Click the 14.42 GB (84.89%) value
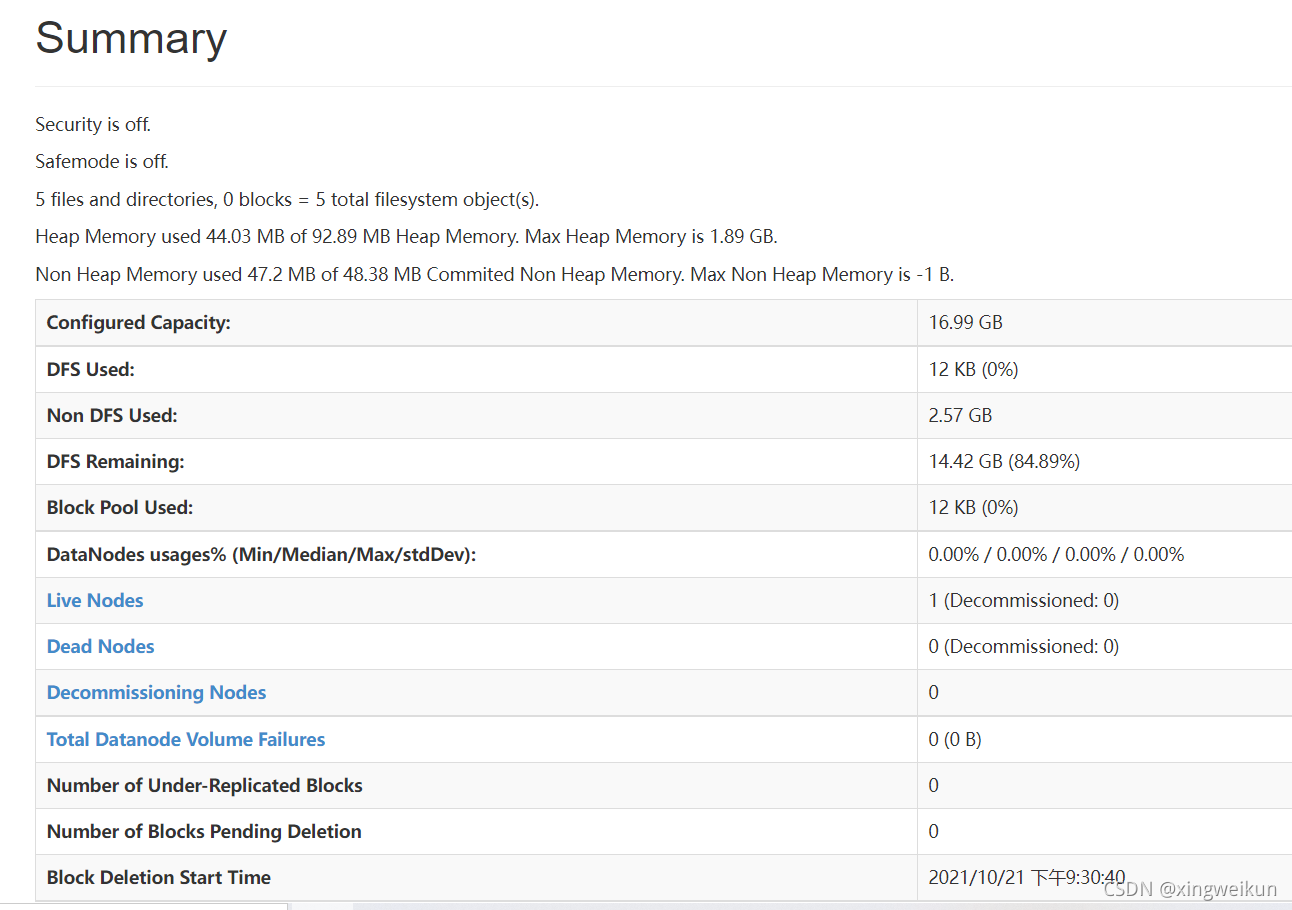Screen dimensions: 1292x910 tap(1004, 462)
